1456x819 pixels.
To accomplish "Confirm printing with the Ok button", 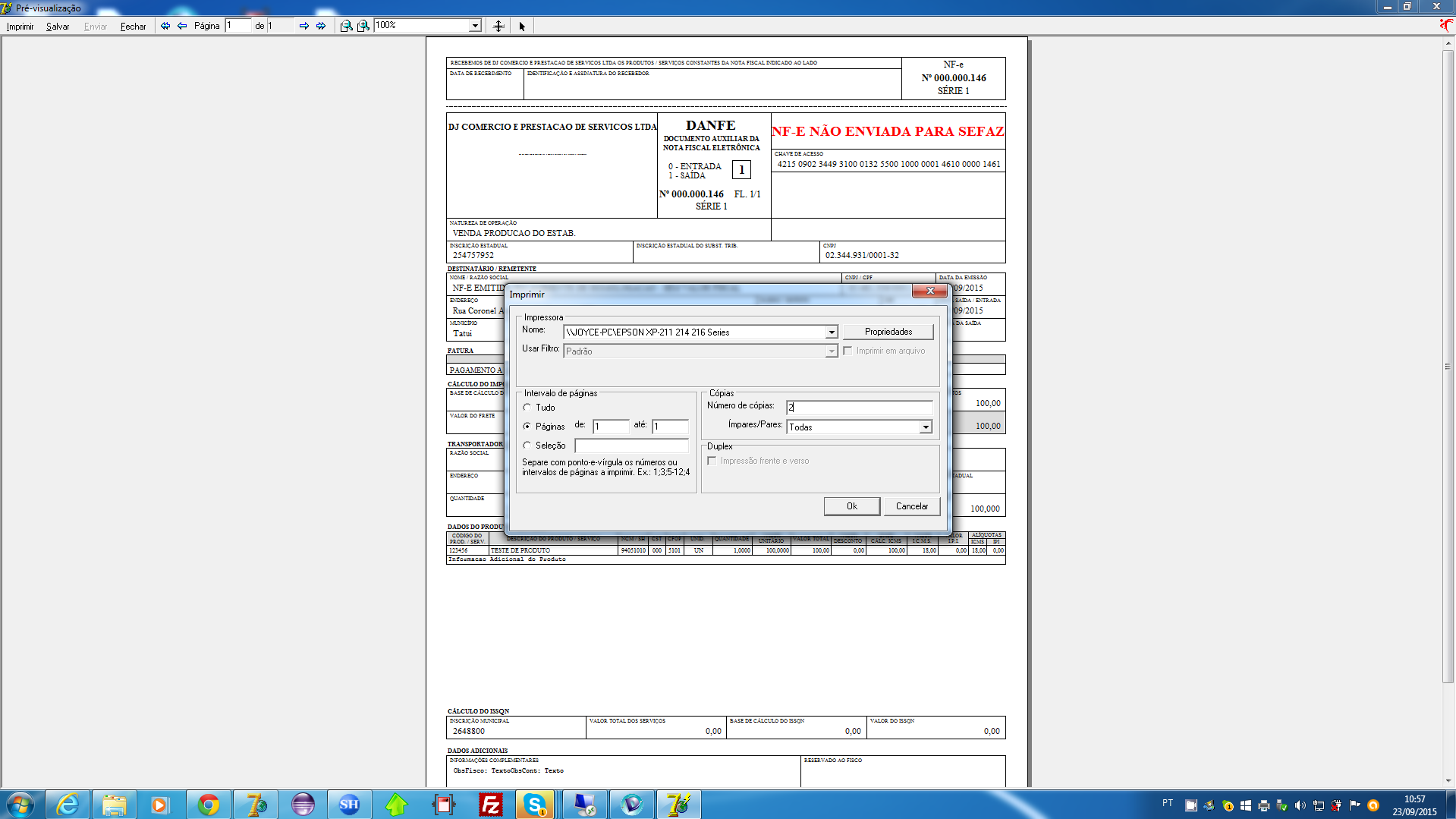I will 852,506.
